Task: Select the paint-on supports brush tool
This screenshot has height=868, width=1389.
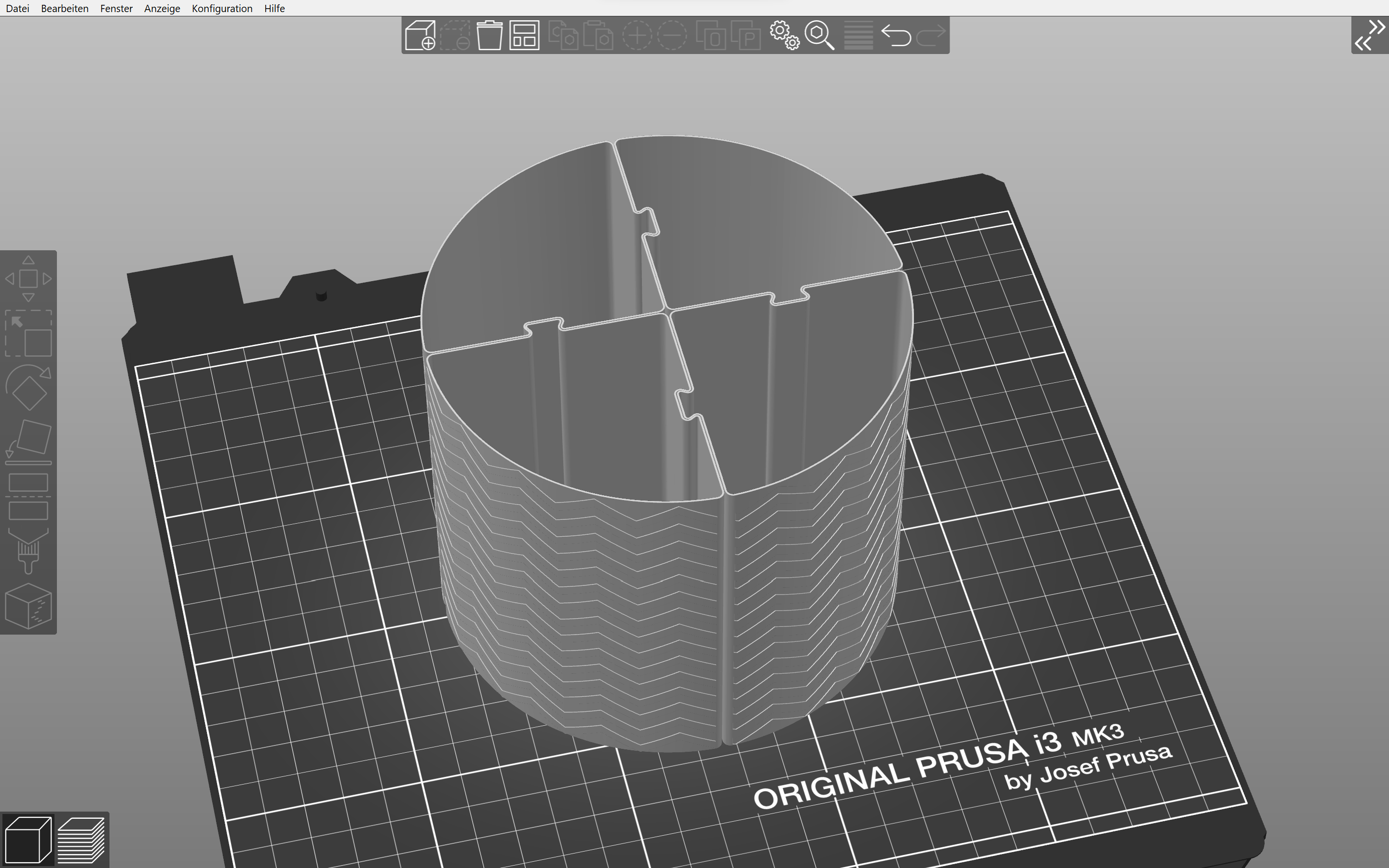Action: tap(28, 551)
